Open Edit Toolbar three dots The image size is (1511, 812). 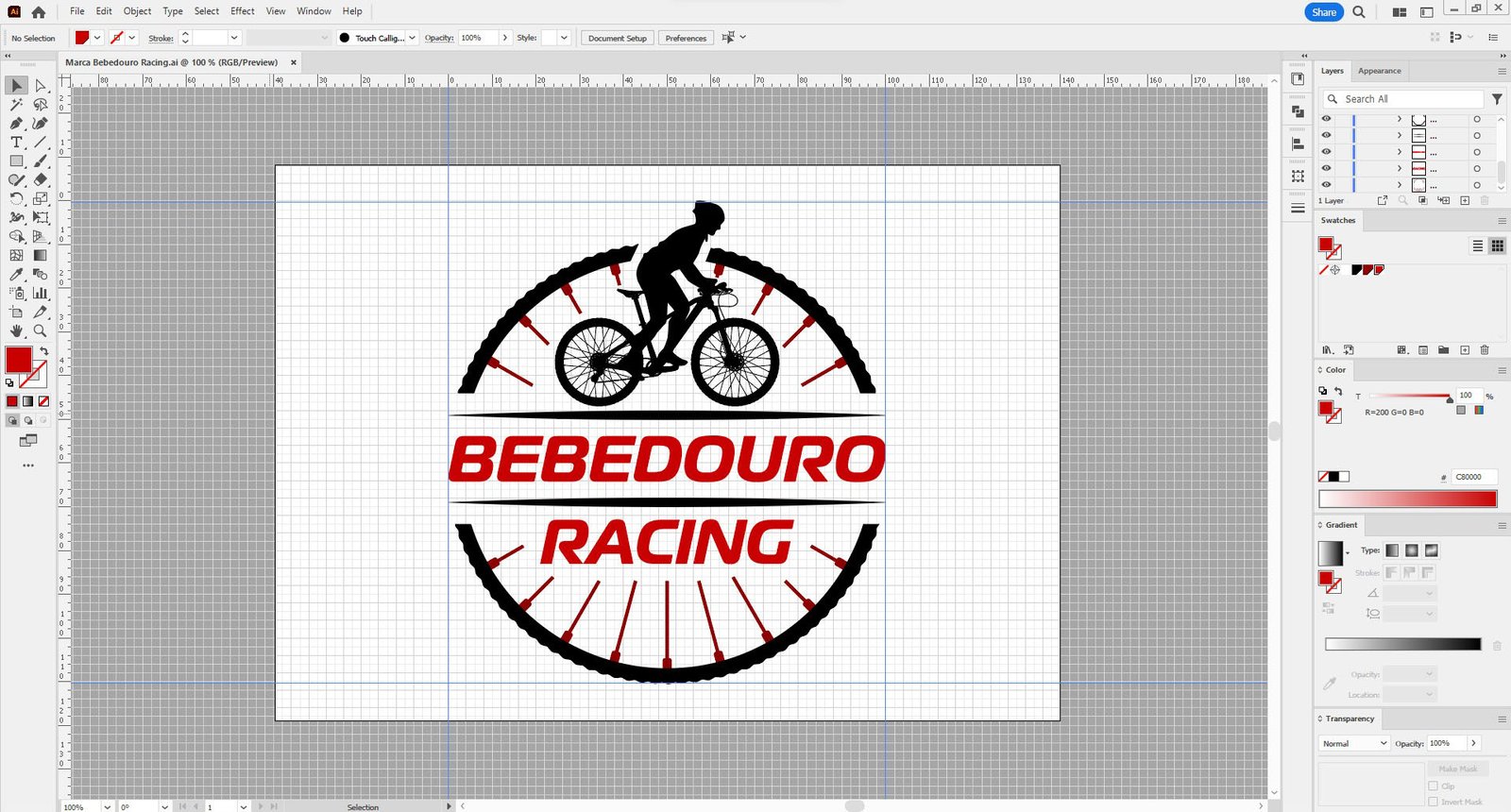point(28,465)
